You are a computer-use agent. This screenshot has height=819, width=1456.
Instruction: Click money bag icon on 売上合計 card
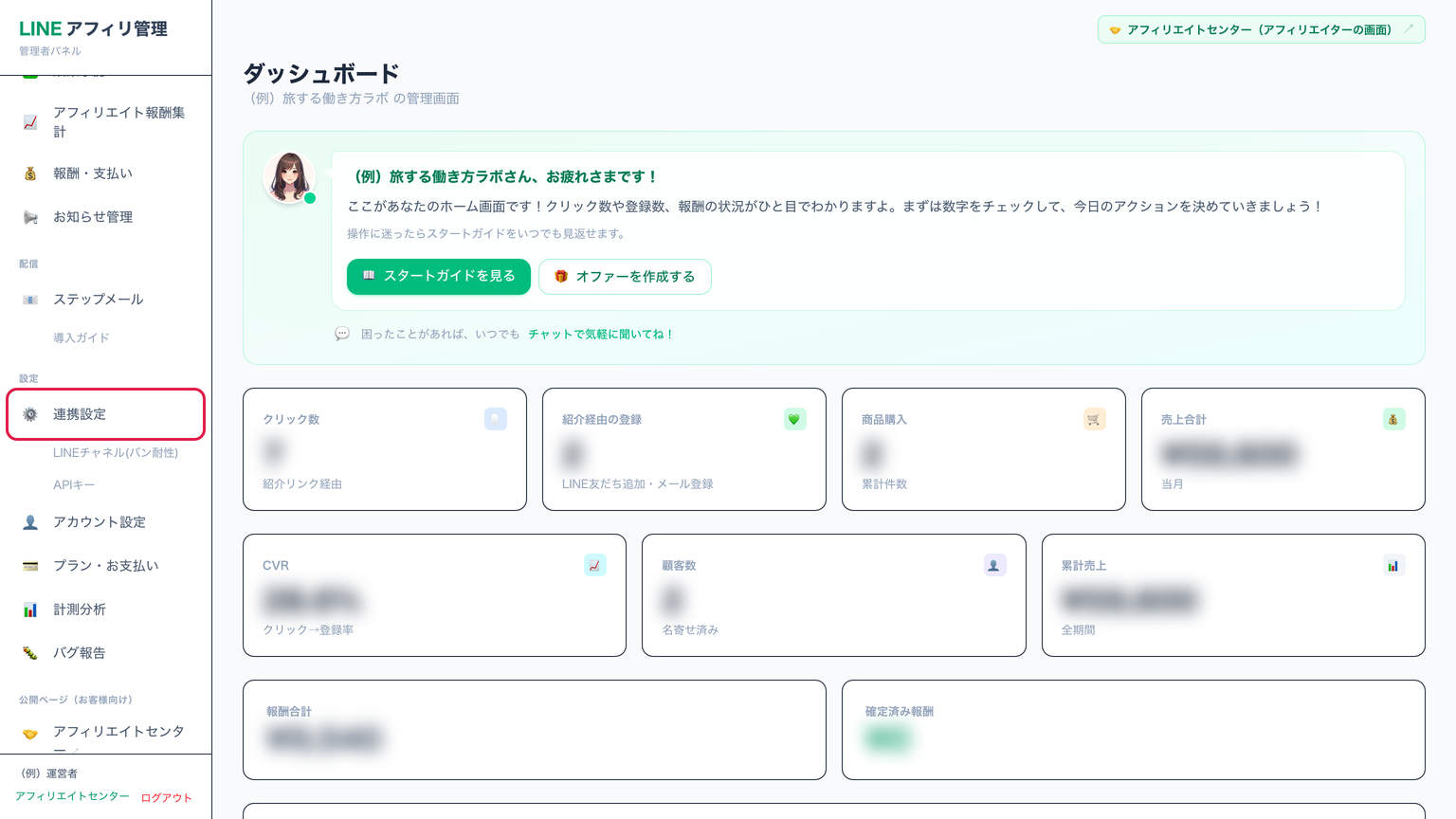coord(1393,419)
